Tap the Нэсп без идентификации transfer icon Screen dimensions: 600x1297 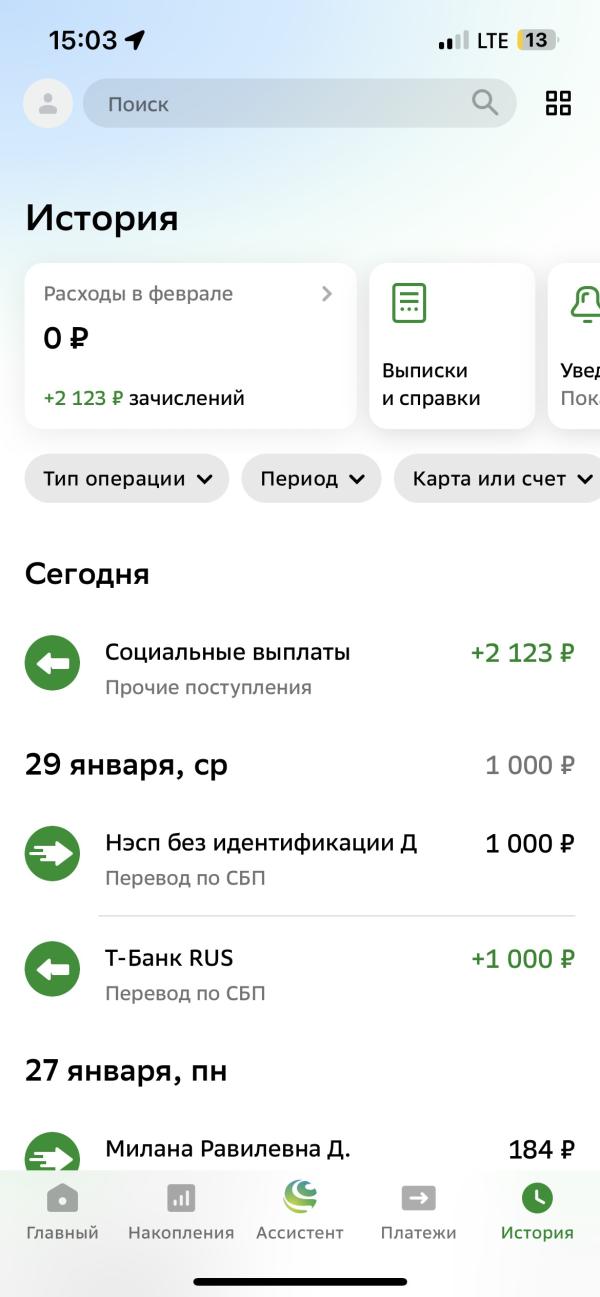pyautogui.click(x=52, y=853)
